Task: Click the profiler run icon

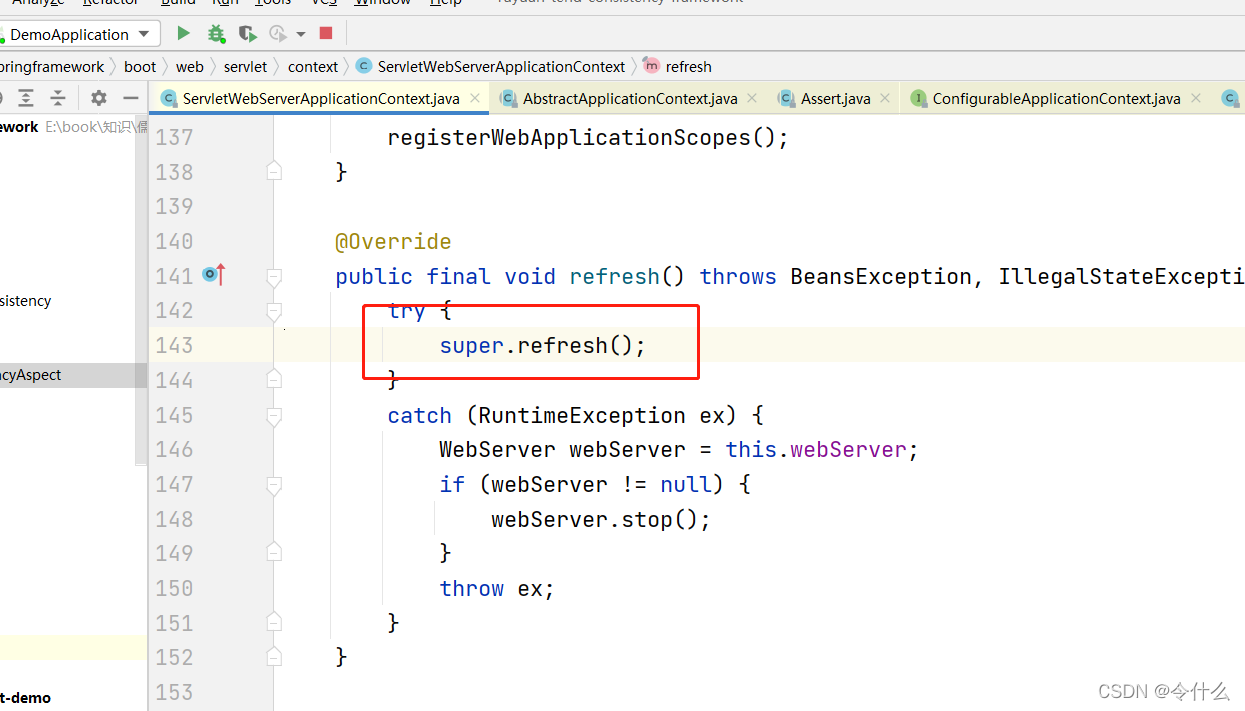Action: point(278,33)
